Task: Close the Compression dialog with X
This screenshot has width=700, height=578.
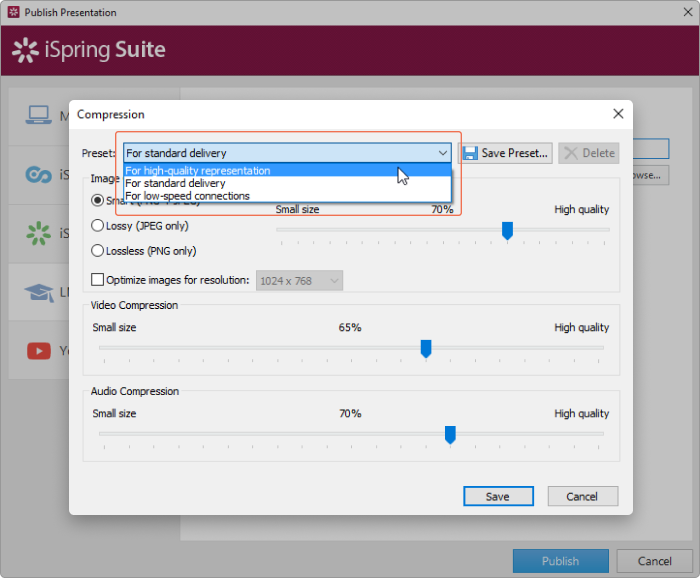Action: (x=618, y=114)
